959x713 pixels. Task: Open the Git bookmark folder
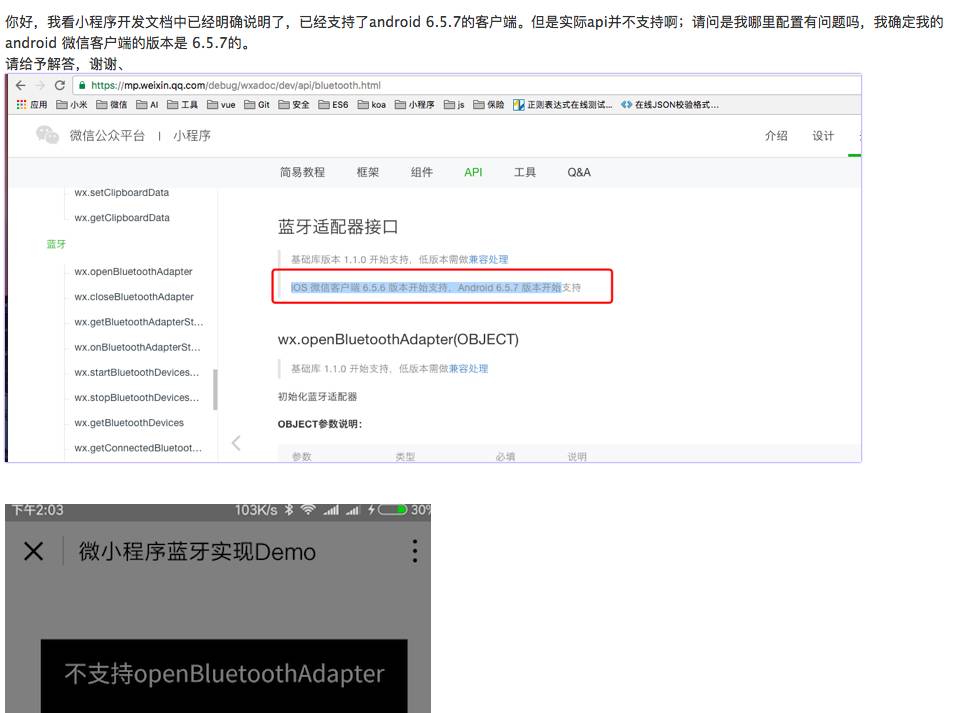[257, 105]
